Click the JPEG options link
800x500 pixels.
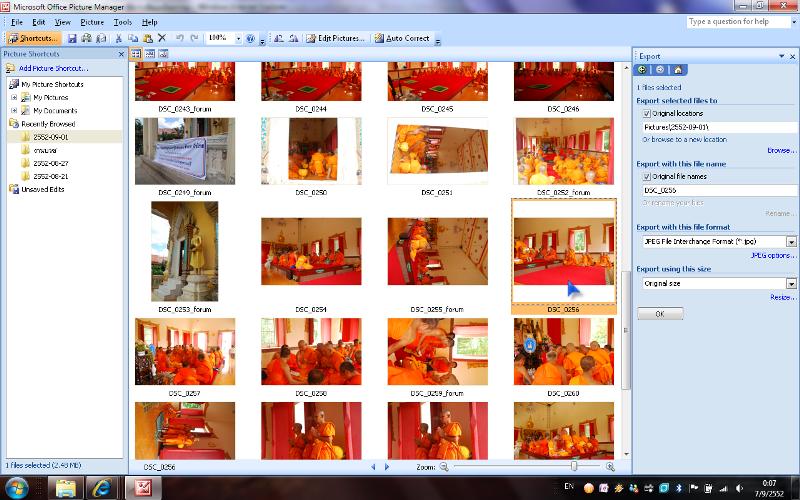[772, 256]
